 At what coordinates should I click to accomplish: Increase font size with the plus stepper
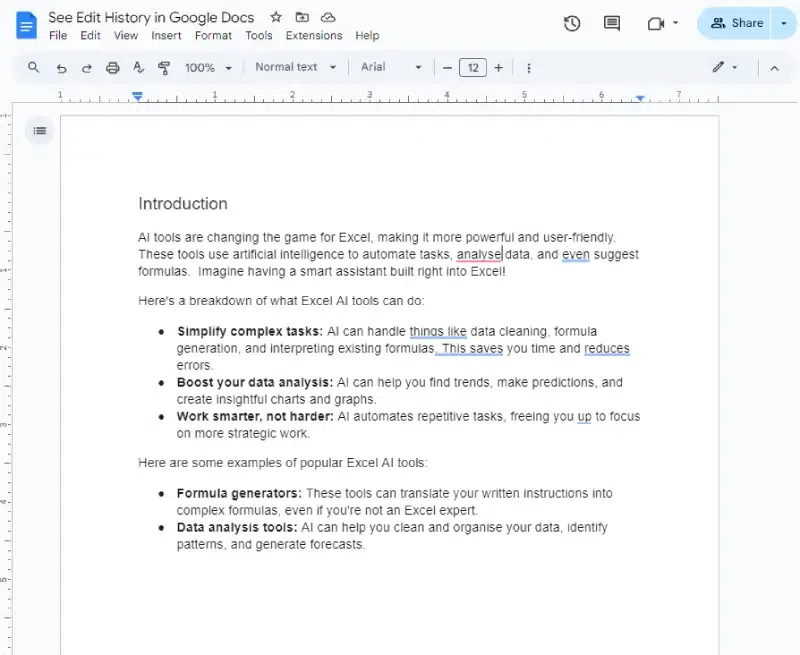tap(499, 67)
